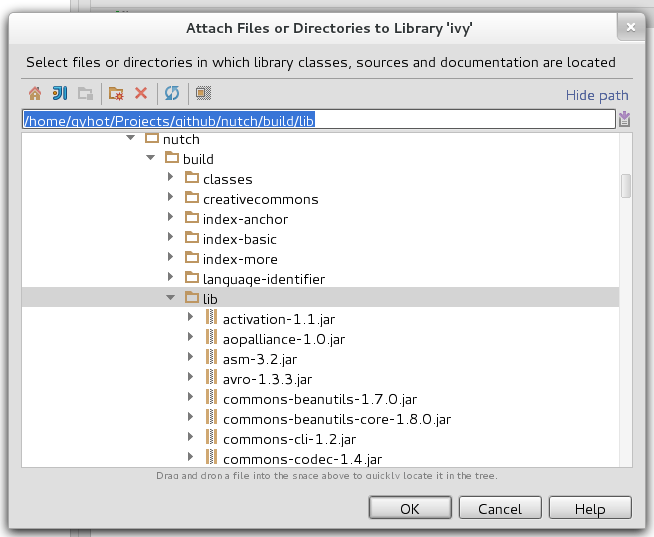Select the lib folder row
This screenshot has width=654, height=537.
[x=320, y=297]
